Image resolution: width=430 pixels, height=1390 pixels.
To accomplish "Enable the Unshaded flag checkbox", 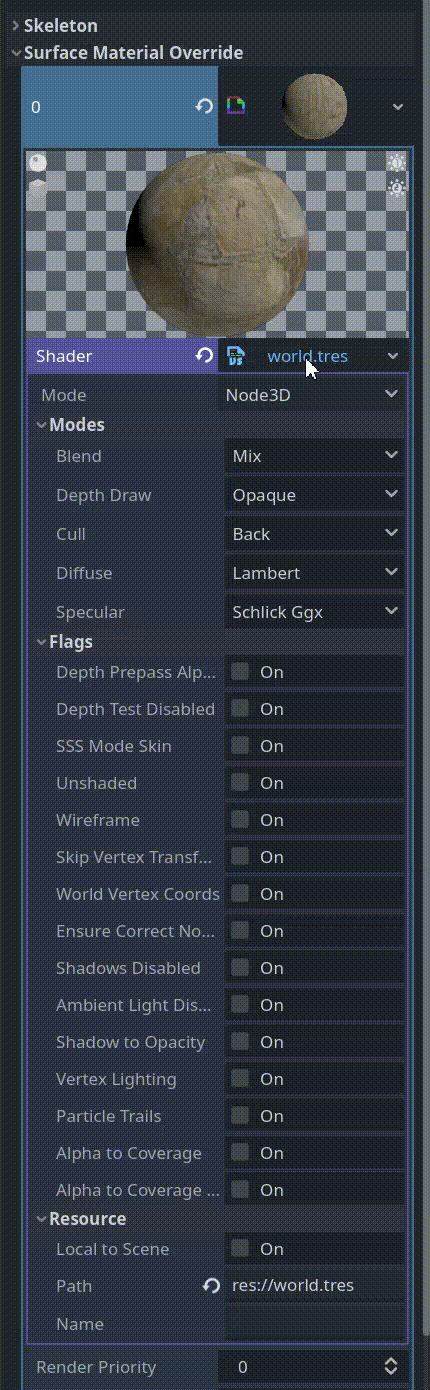I will [240, 782].
